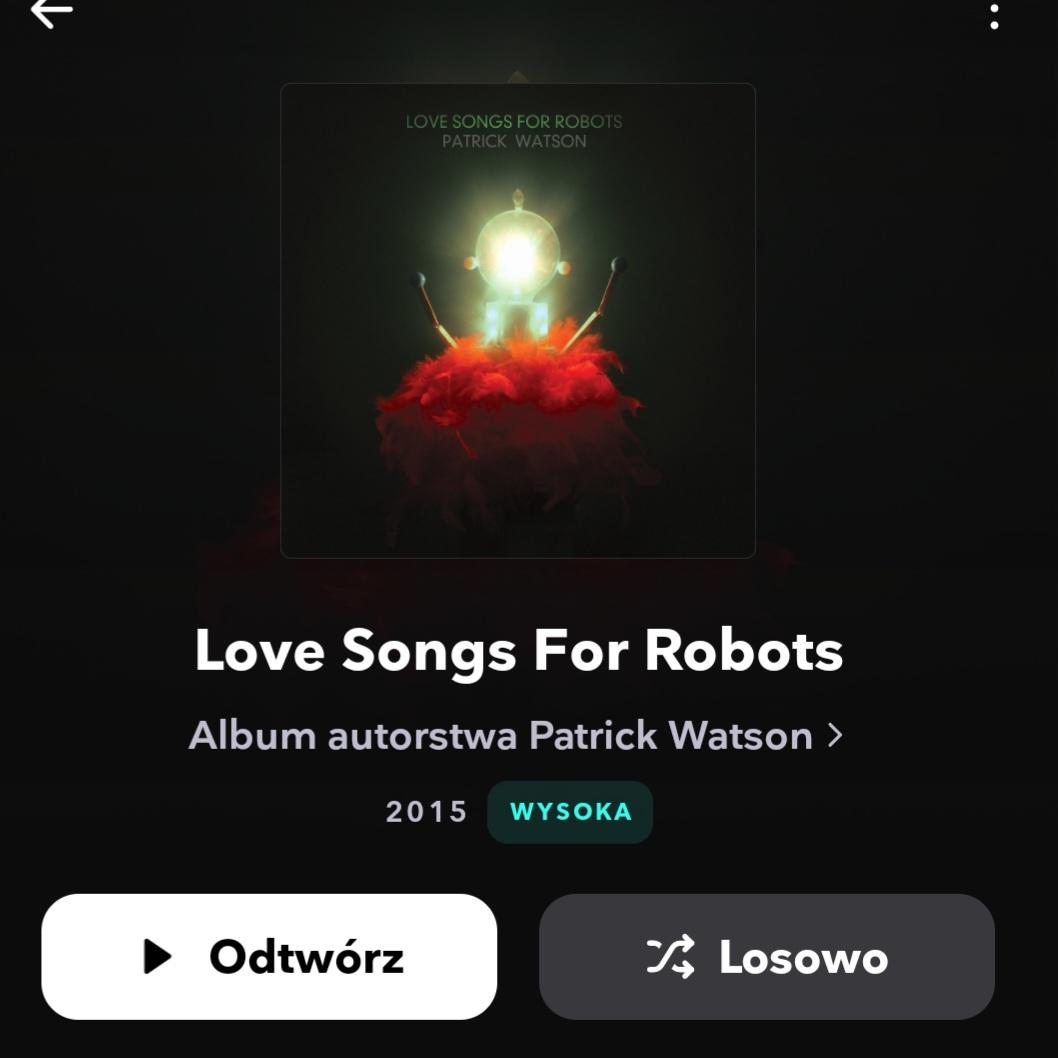Viewport: 1058px width, 1058px height.
Task: Tap the 2015 release year label
Action: click(426, 812)
